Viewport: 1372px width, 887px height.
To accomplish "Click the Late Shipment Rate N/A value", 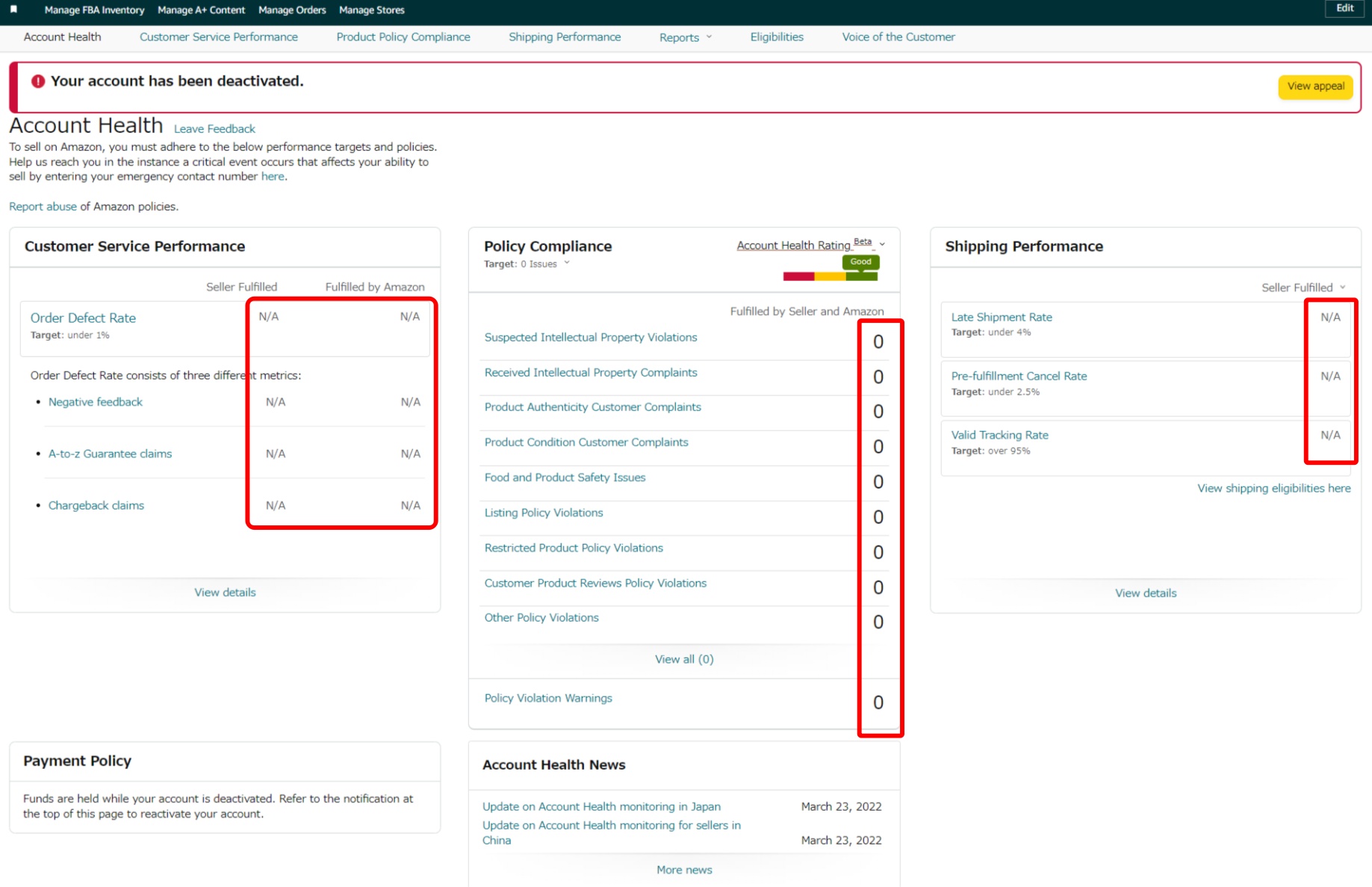I will 1330,317.
